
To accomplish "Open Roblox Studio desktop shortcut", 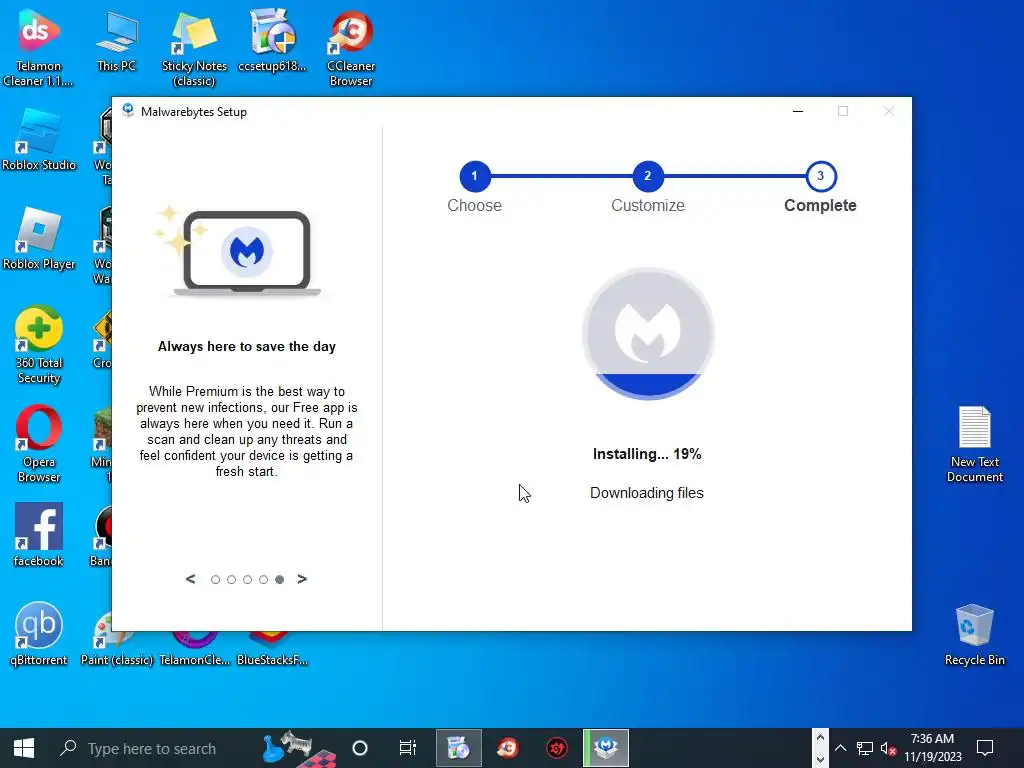I will click(39, 138).
